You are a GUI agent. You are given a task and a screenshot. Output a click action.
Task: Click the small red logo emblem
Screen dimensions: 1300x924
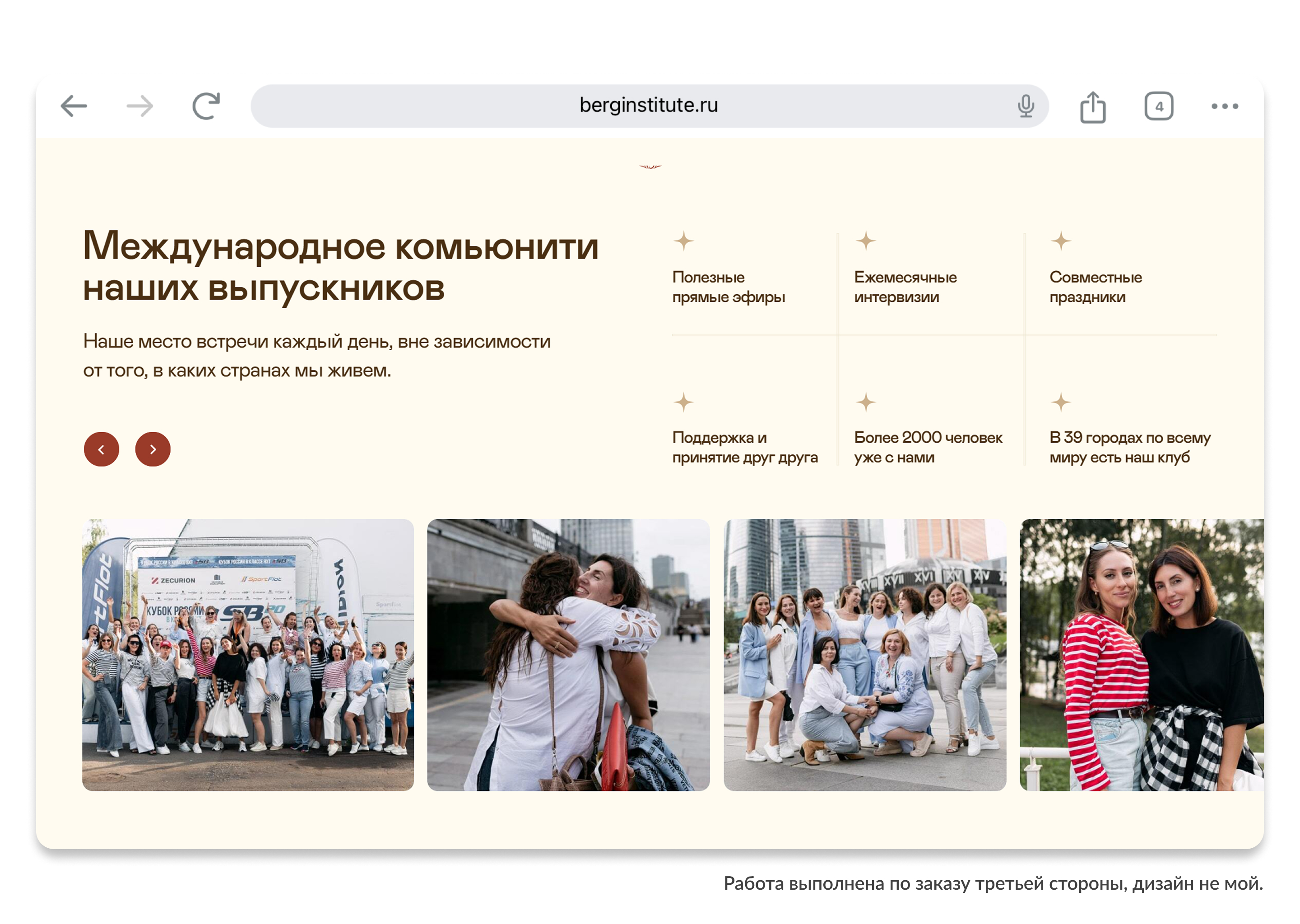[650, 166]
